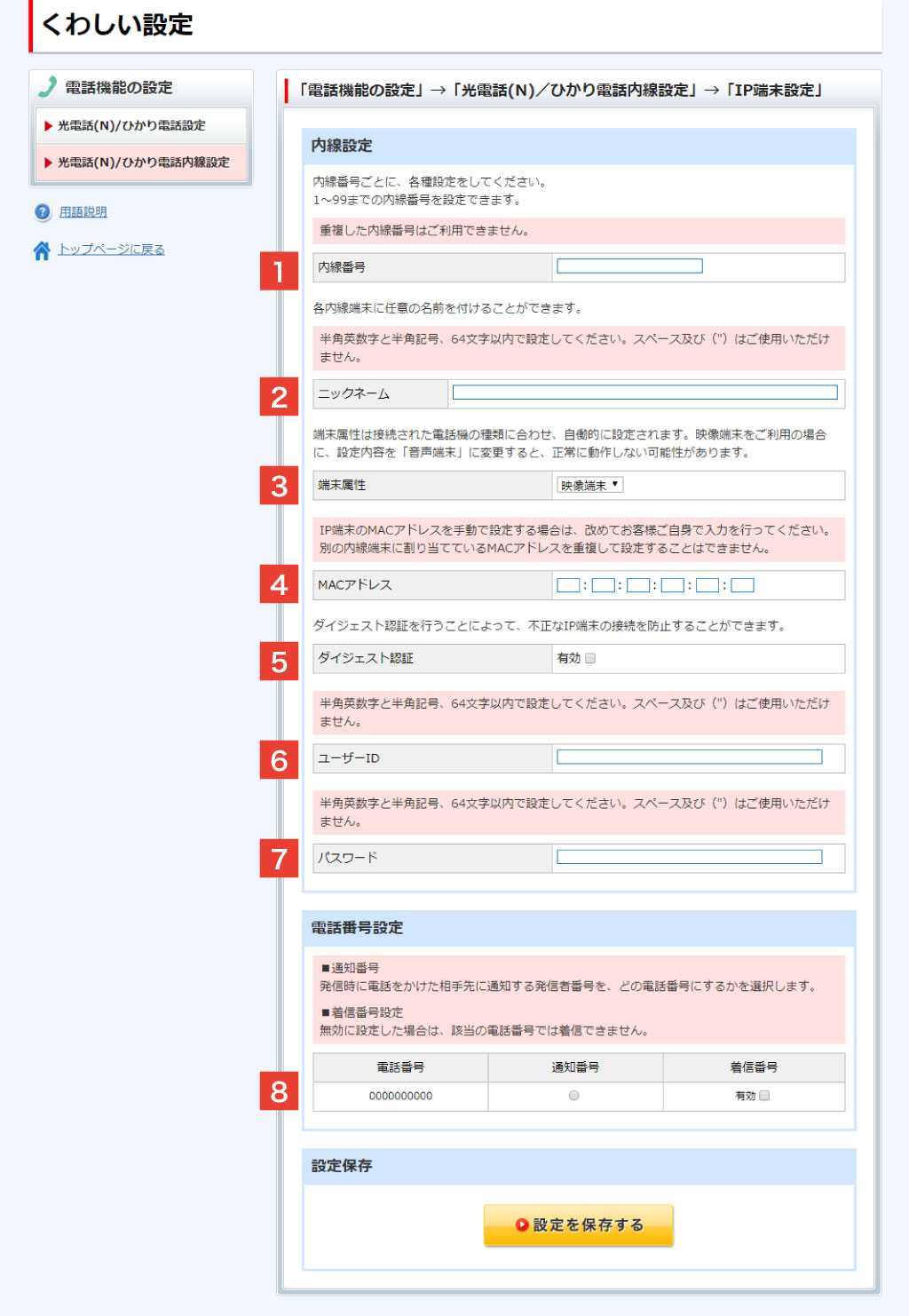Click the green phone icon in sidebar header
909x1316 pixels.
[x=48, y=87]
